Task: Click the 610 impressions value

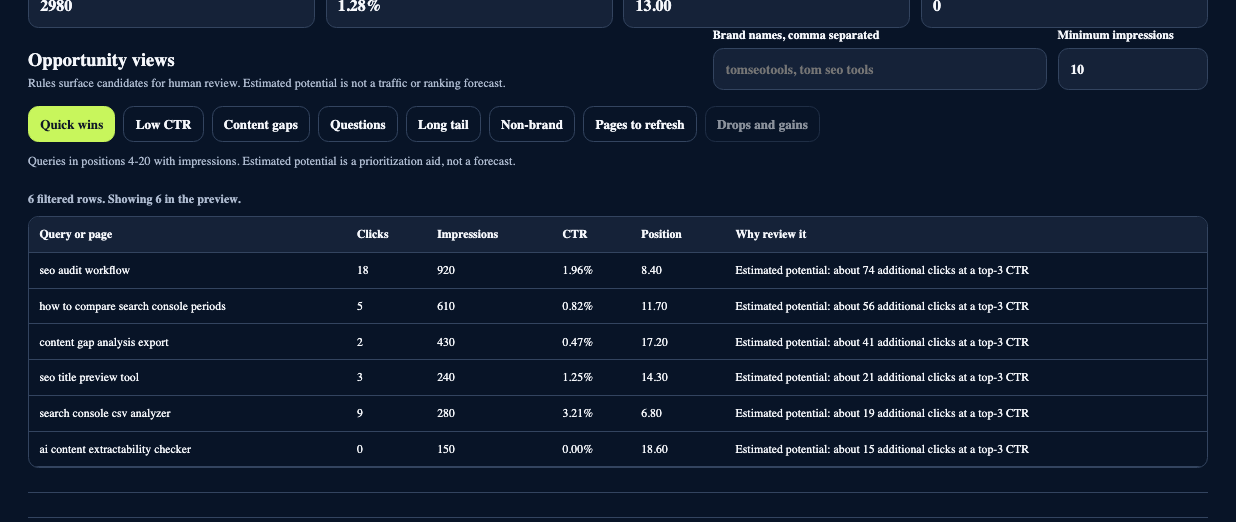Action: (446, 306)
